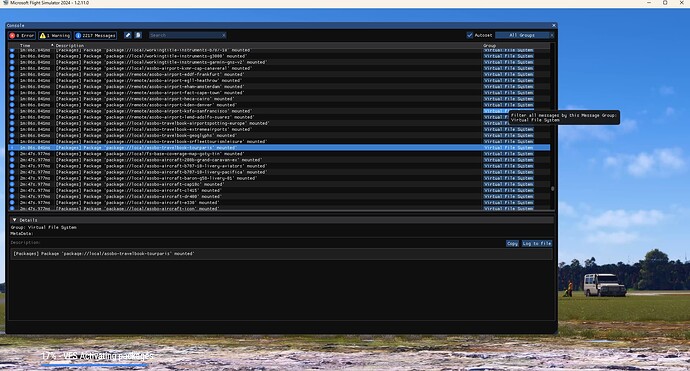Select the asobo-airport-kden-denver mounted message row
Image resolution: width=690 pixels, height=371 pixels.
point(279,105)
